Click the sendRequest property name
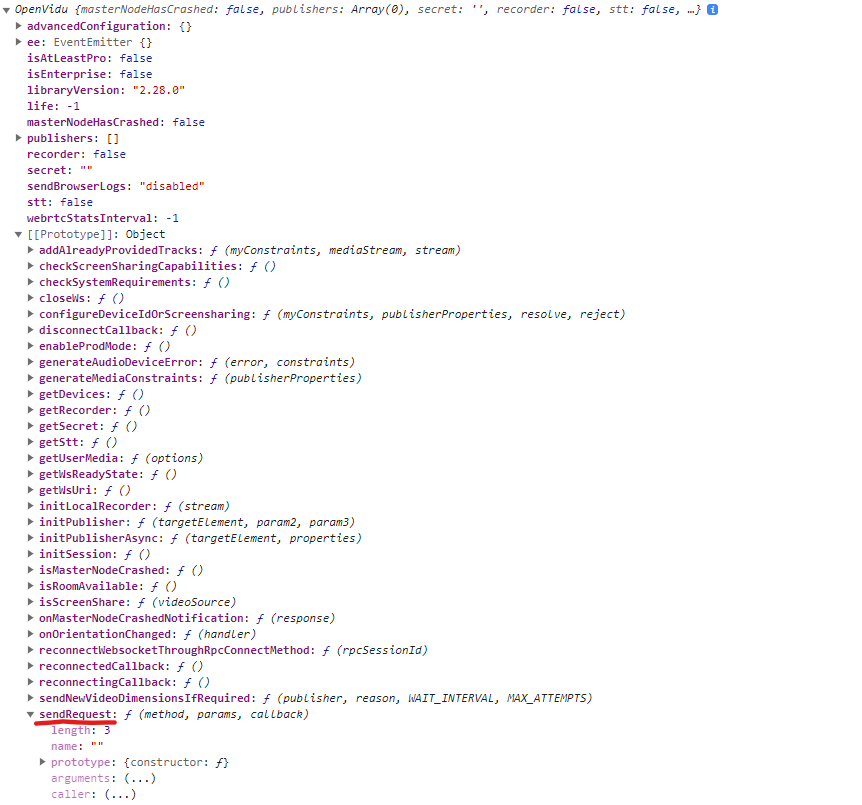862x805 pixels. coord(75,714)
